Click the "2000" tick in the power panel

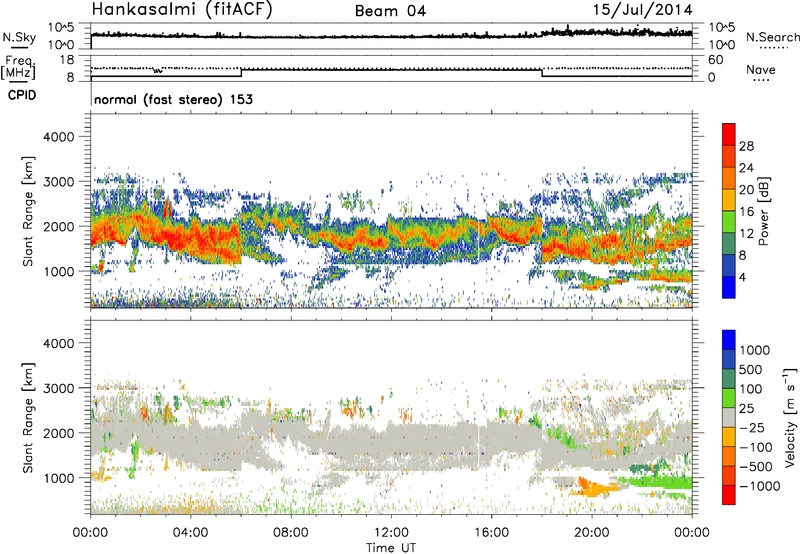coord(58,226)
